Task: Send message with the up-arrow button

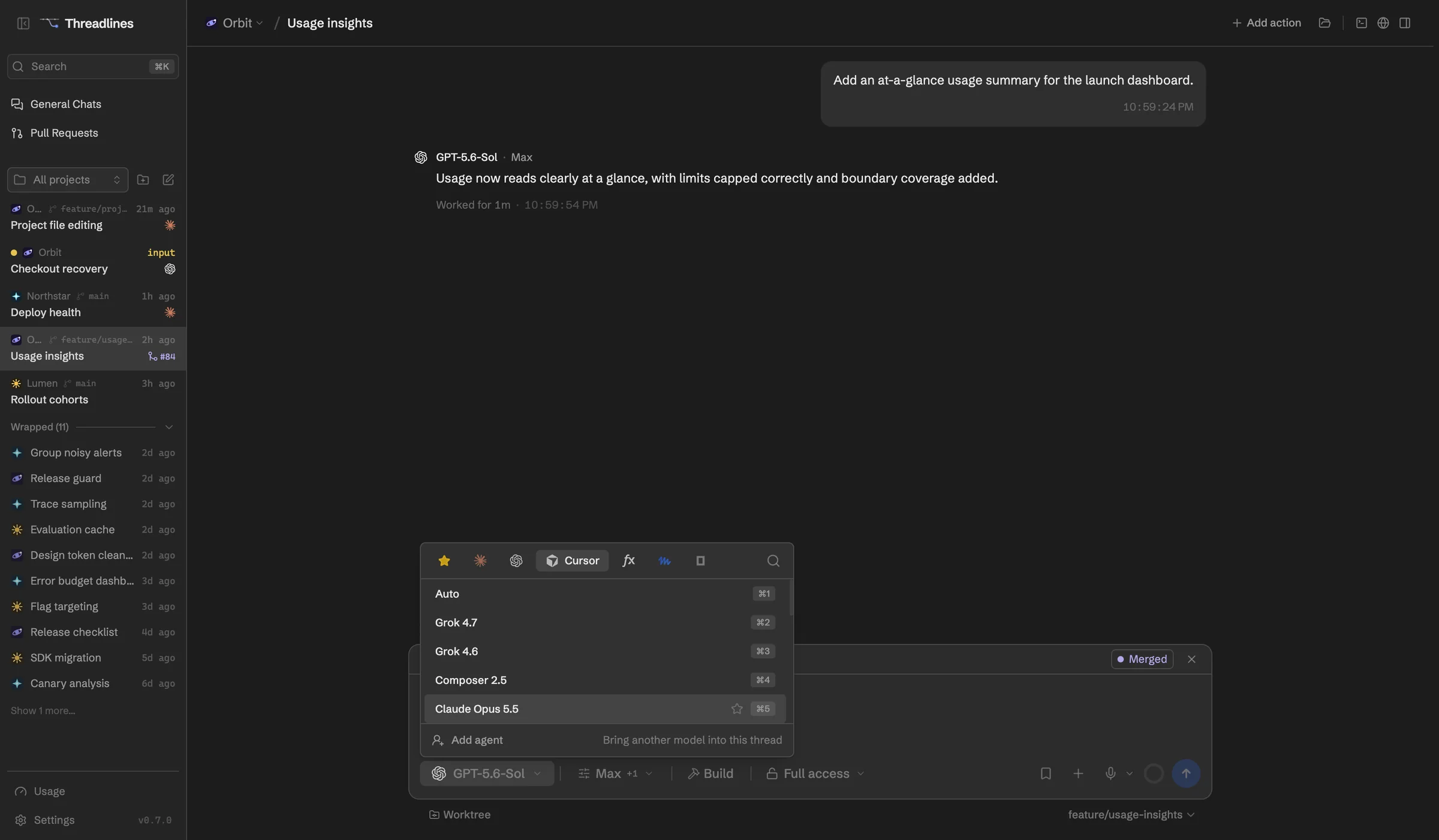Action: pos(1186,773)
